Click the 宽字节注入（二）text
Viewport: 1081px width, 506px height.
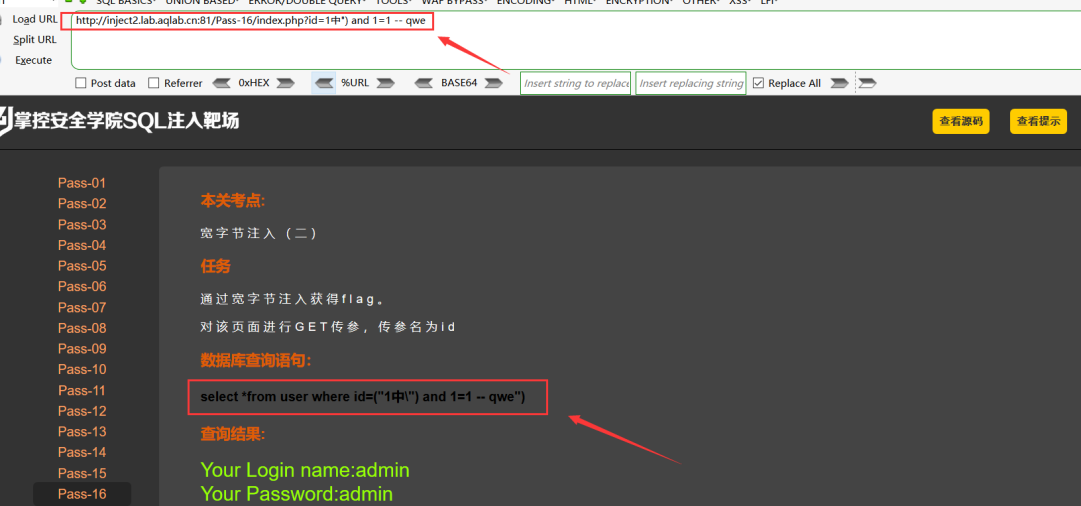click(x=259, y=234)
